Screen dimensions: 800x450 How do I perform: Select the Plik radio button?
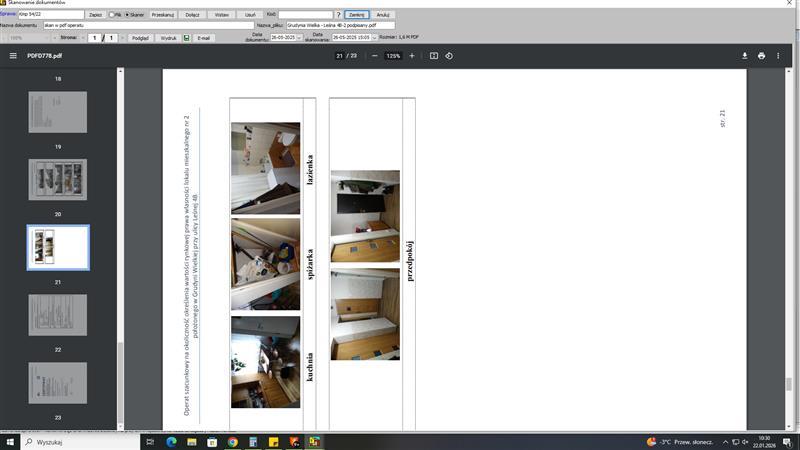[111, 15]
